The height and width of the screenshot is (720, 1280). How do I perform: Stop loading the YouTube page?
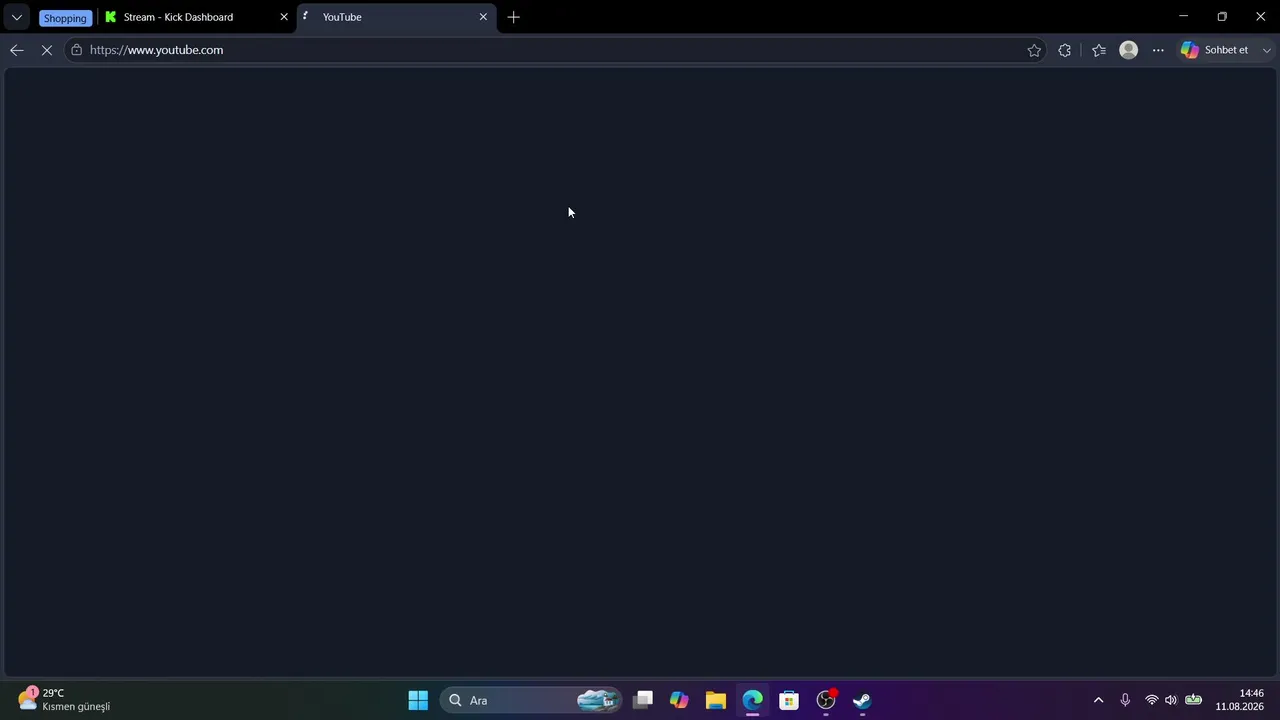[46, 50]
